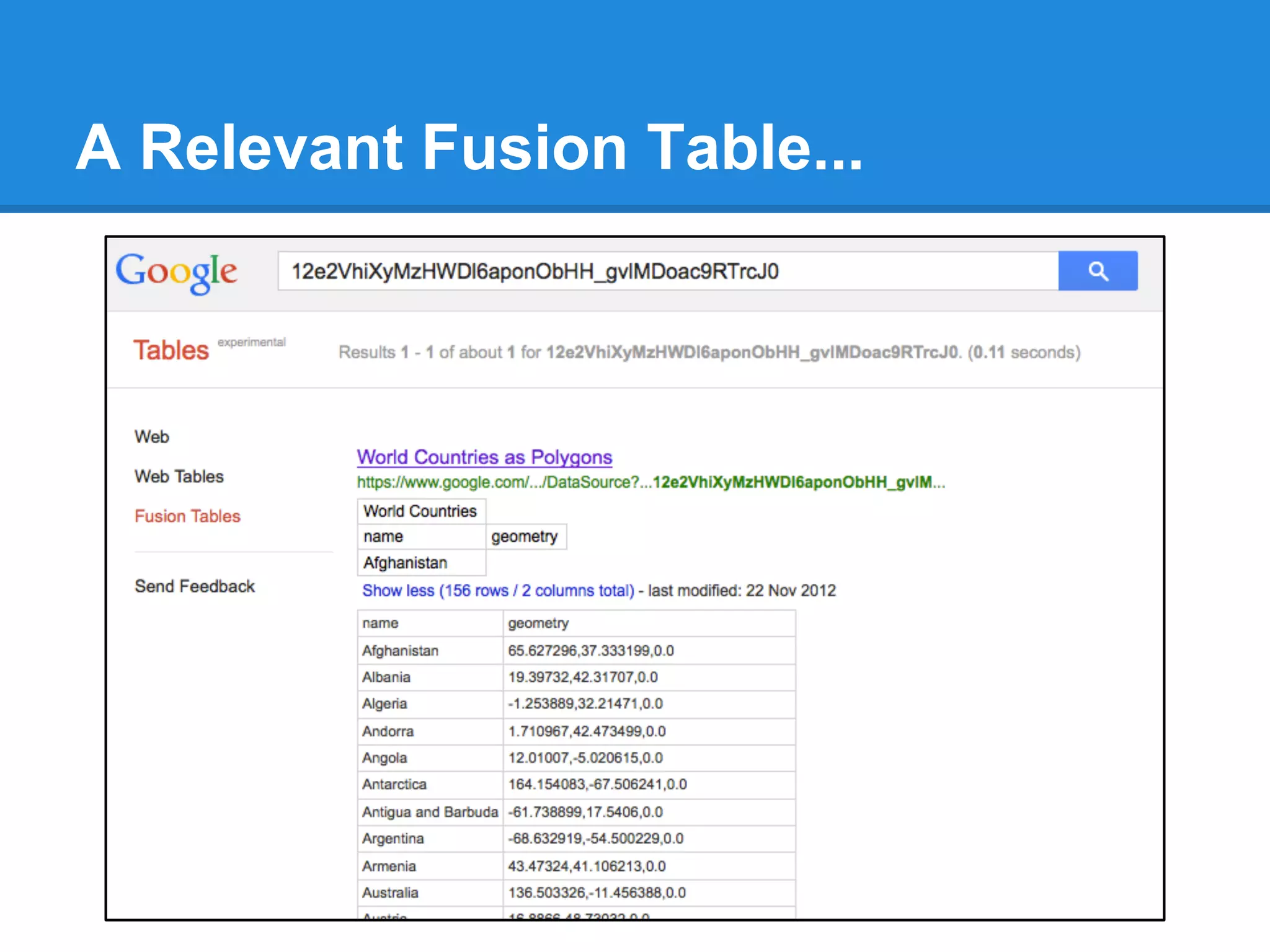
Task: Click the blue magnifier search button
Action: click(1098, 271)
